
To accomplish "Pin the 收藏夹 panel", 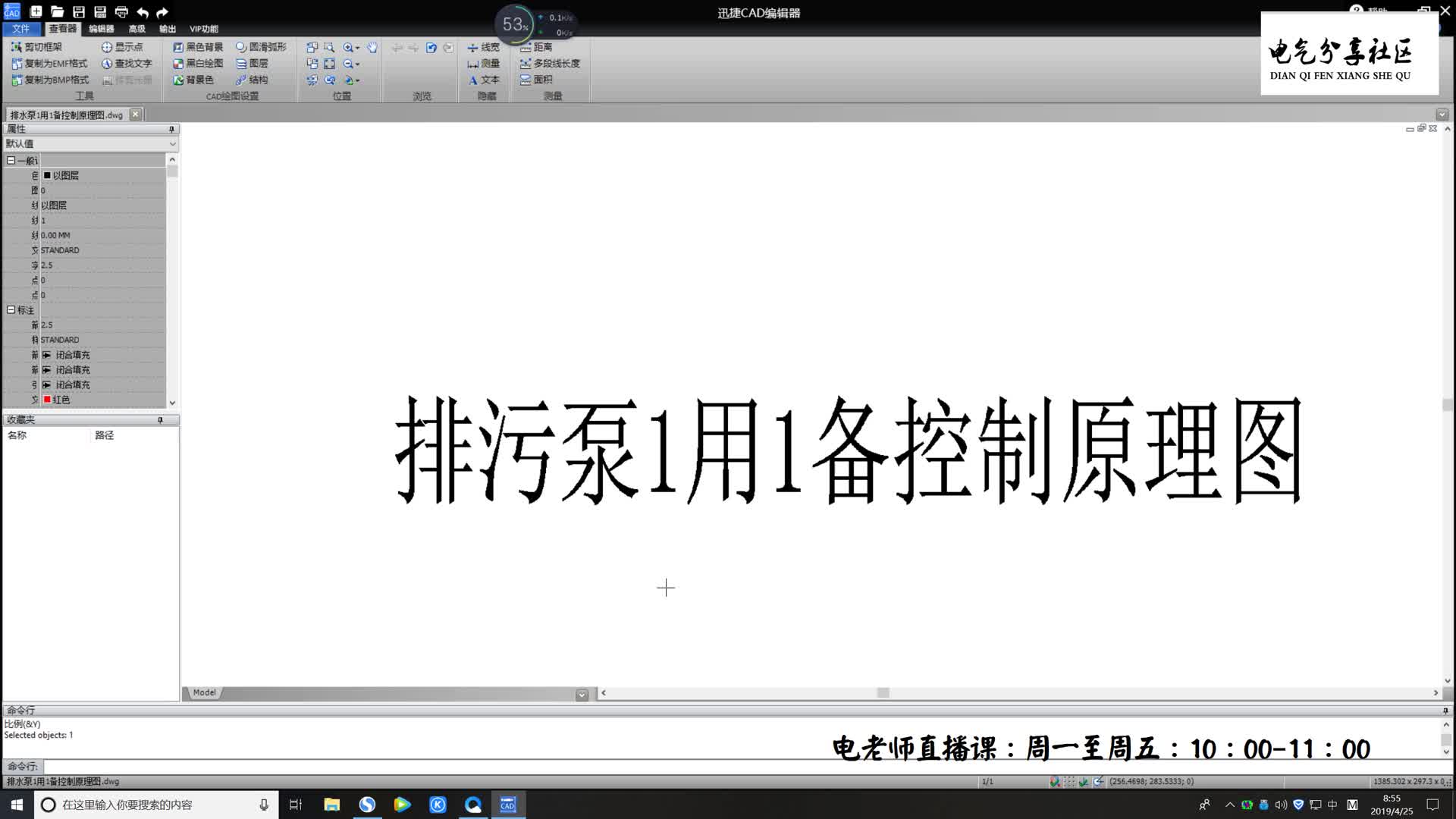I will tap(160, 419).
